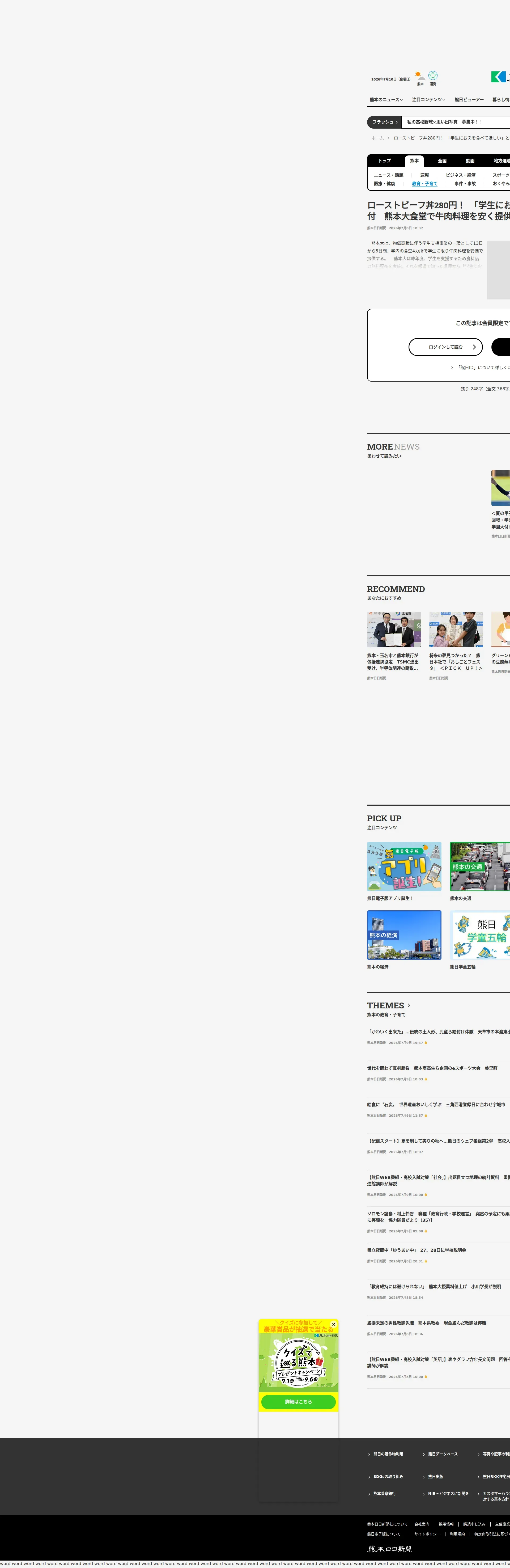Viewport: 510px width, 1568px height.
Task: Click the フラッシュ label
Action: 385,122
